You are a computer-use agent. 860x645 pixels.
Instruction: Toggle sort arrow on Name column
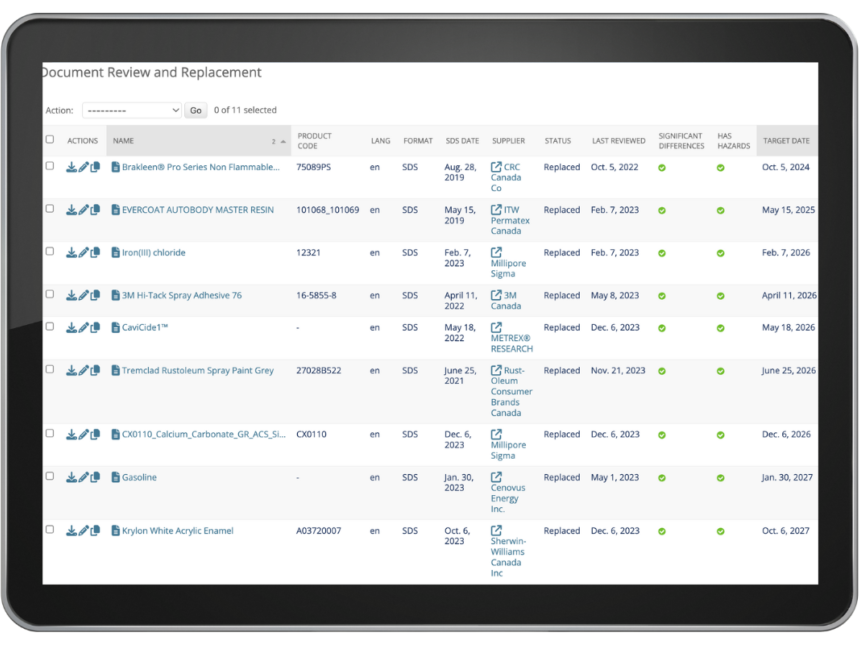pos(283,142)
